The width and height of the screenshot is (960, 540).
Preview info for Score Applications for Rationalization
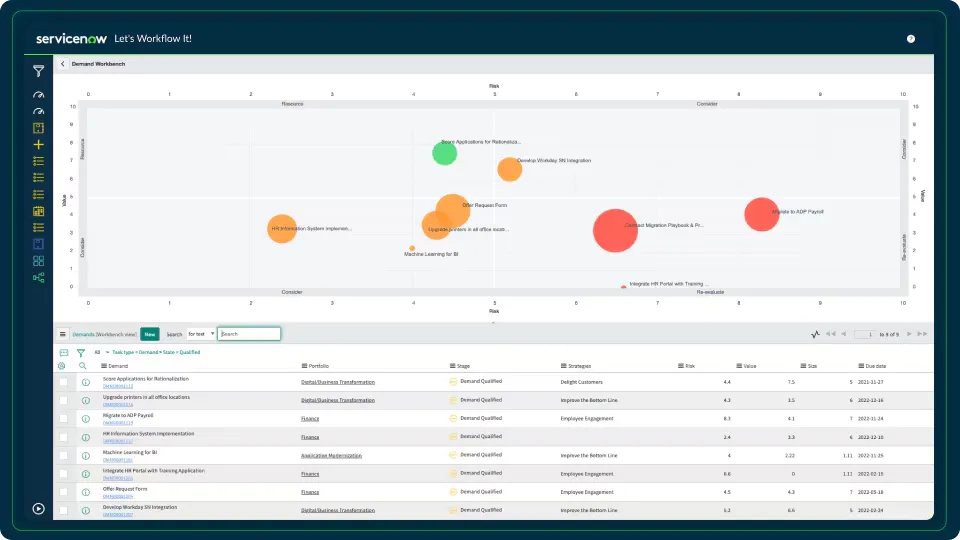pyautogui.click(x=86, y=382)
